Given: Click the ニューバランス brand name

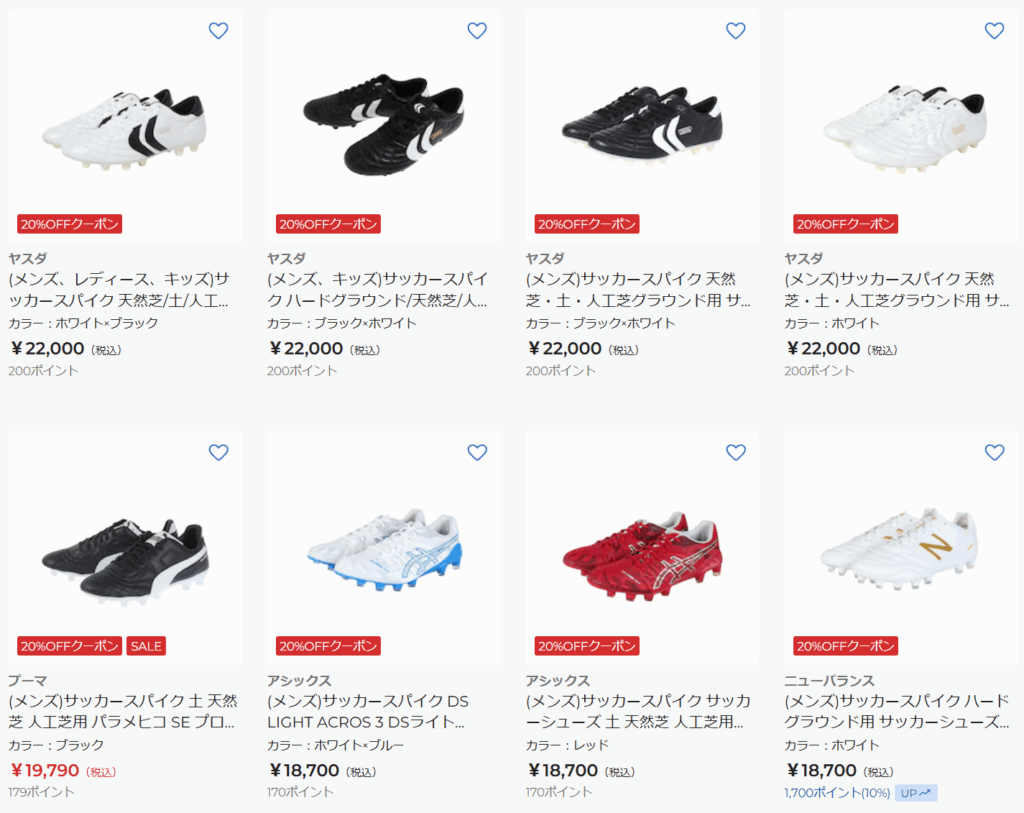Looking at the screenshot, I should 829,680.
